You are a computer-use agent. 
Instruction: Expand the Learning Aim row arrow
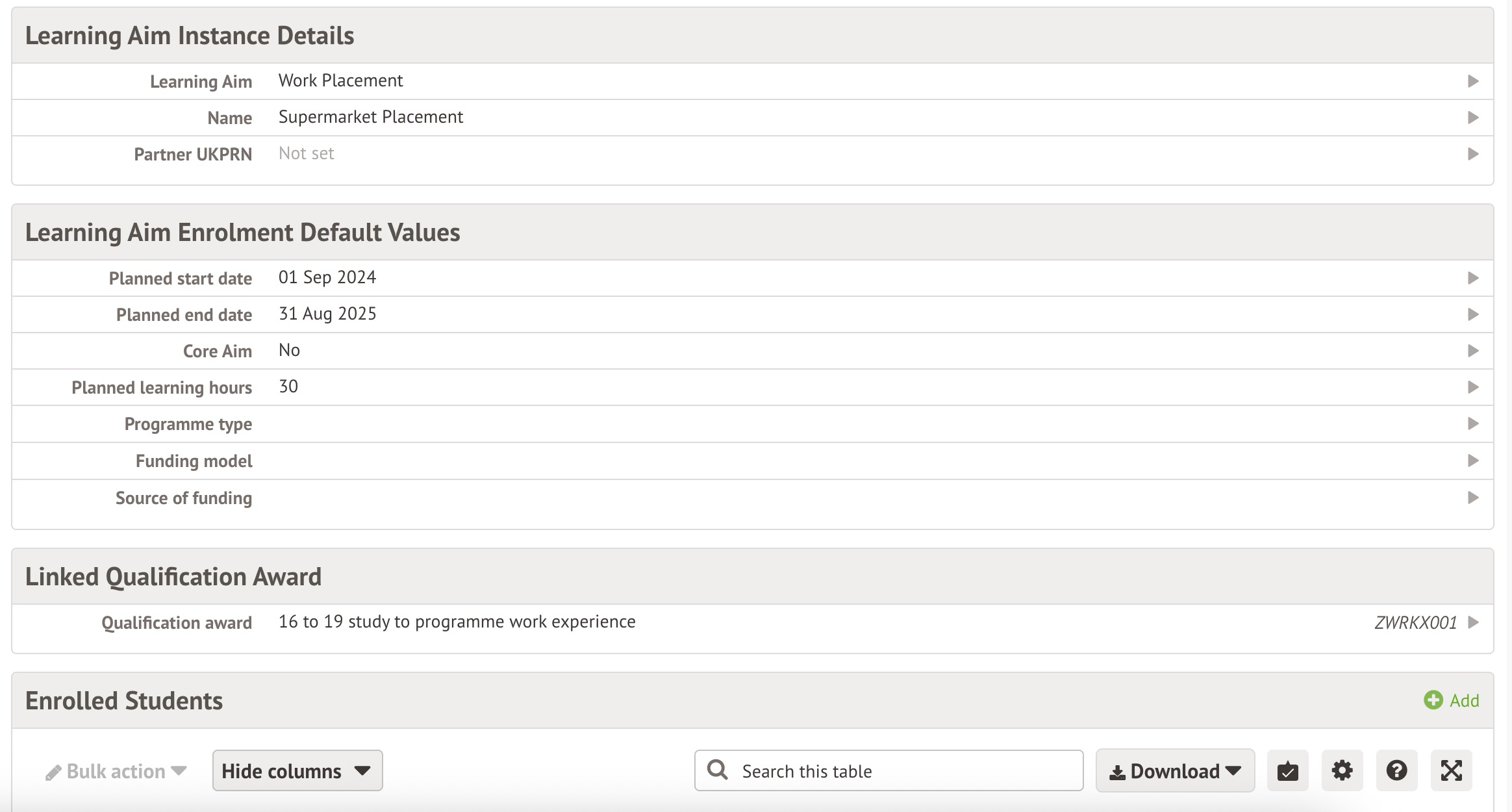[1473, 81]
